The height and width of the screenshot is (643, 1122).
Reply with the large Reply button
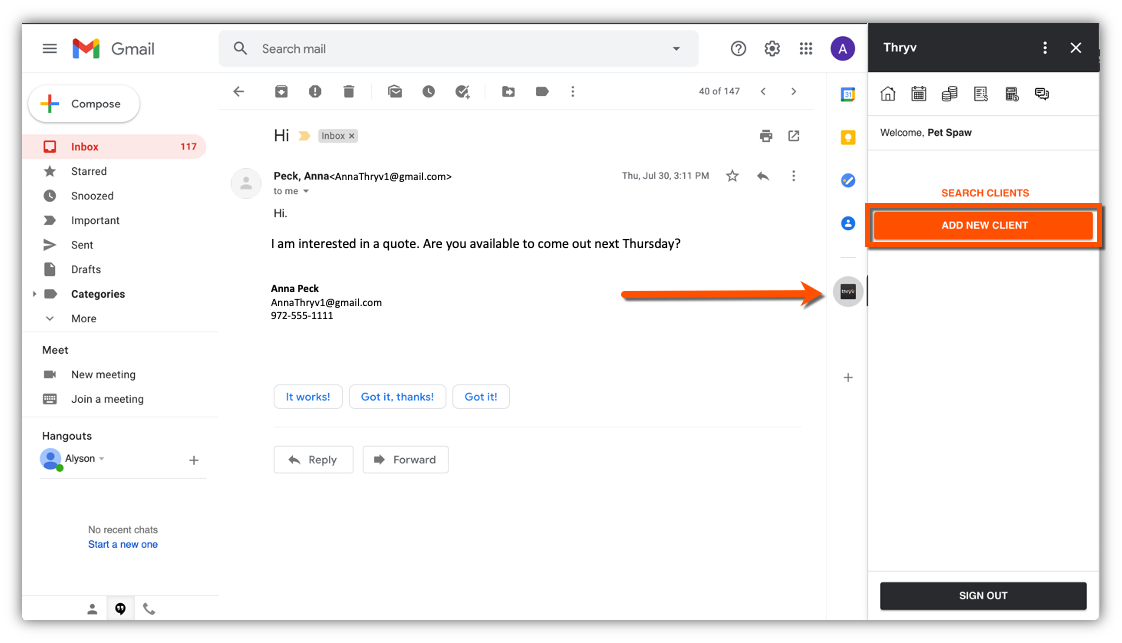(313, 460)
